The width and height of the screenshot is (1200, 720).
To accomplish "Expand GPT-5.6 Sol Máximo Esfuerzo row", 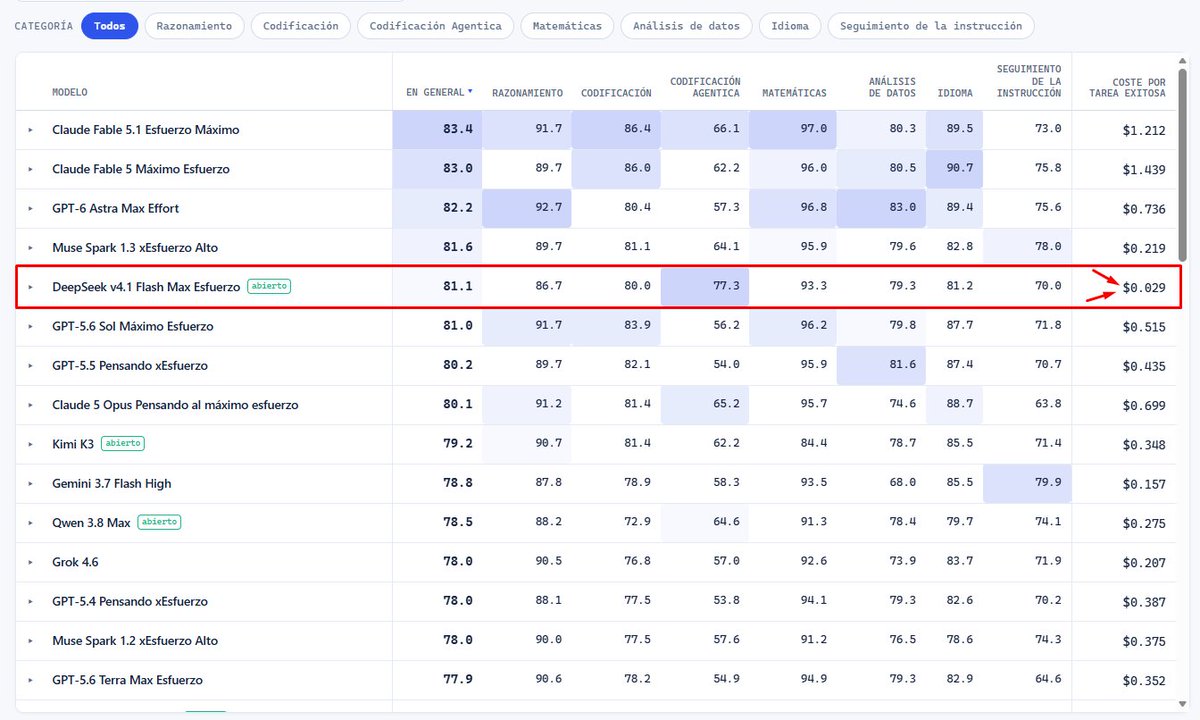I will [x=30, y=326].
